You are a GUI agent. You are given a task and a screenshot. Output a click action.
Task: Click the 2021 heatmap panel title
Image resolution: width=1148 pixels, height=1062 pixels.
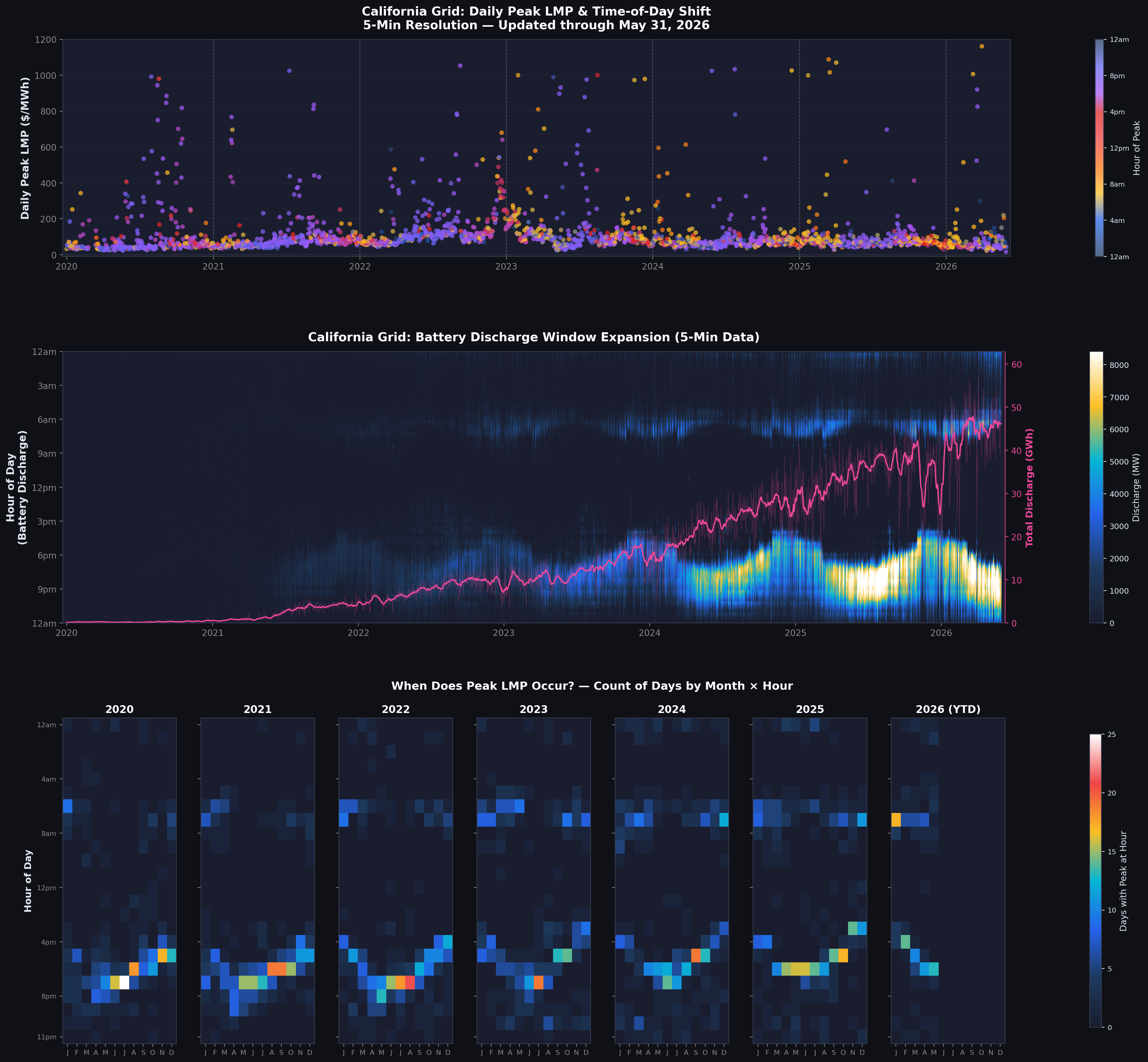(257, 709)
